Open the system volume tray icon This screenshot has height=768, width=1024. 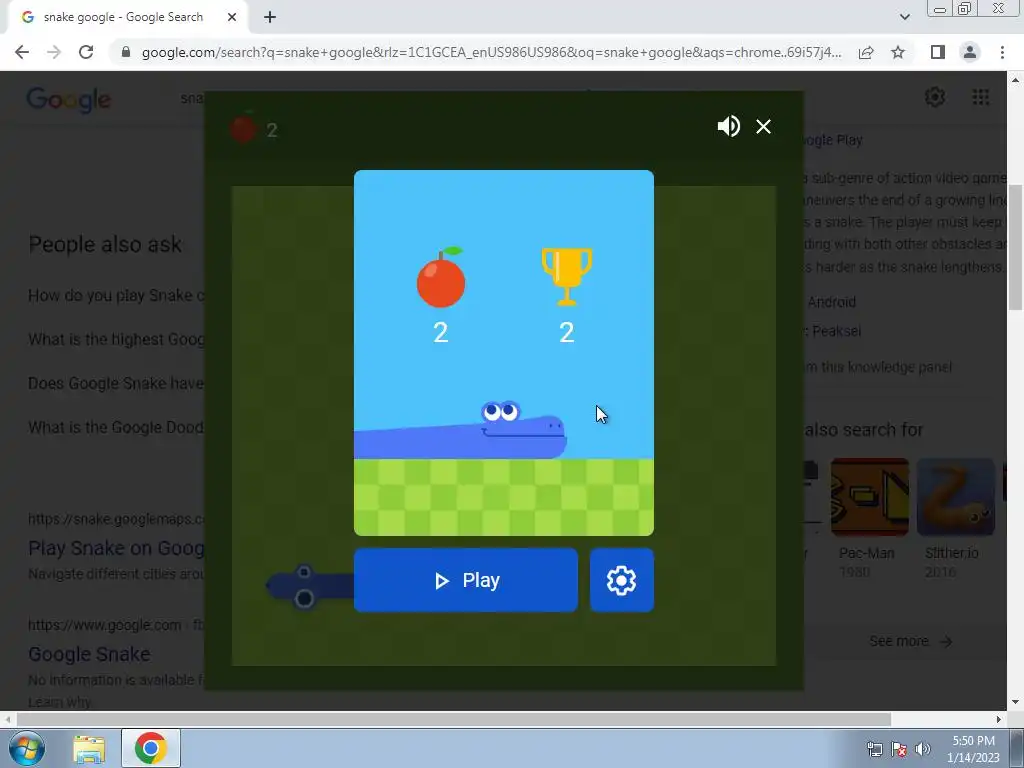pyautogui.click(x=923, y=749)
